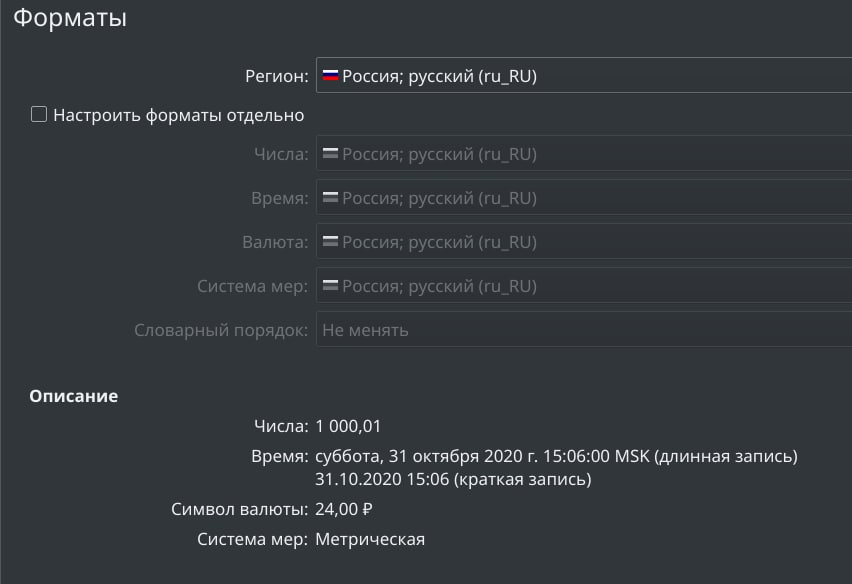This screenshot has height=584, width=852.
Task: Click the Метрическая measurement value
Action: pos(370,539)
